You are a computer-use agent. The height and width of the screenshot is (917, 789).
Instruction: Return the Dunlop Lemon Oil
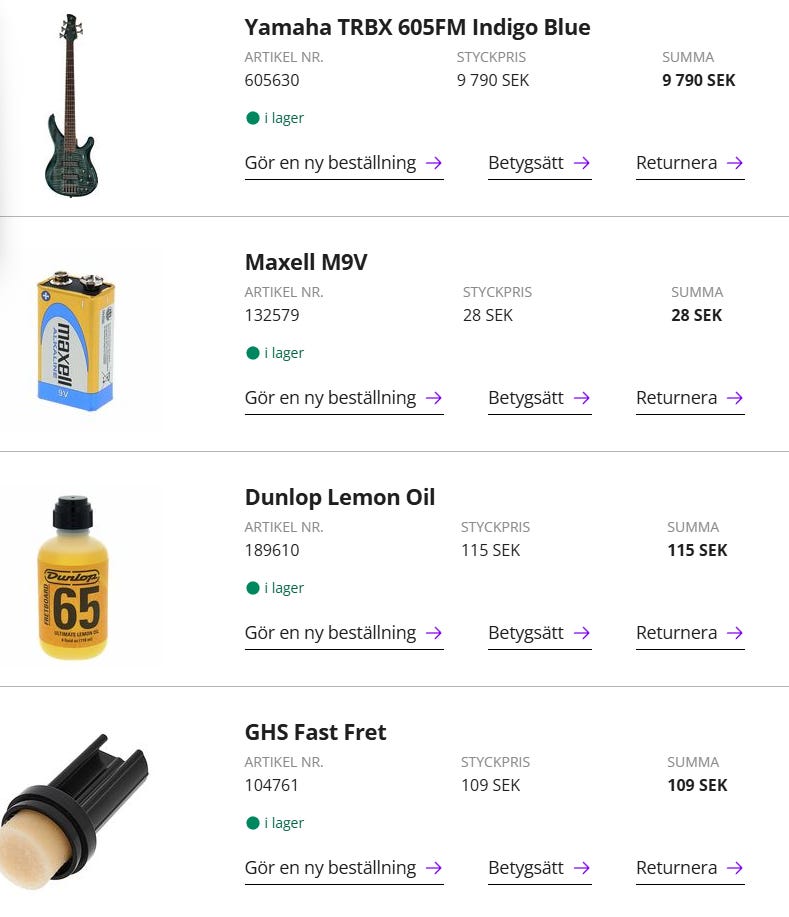pyautogui.click(x=689, y=633)
